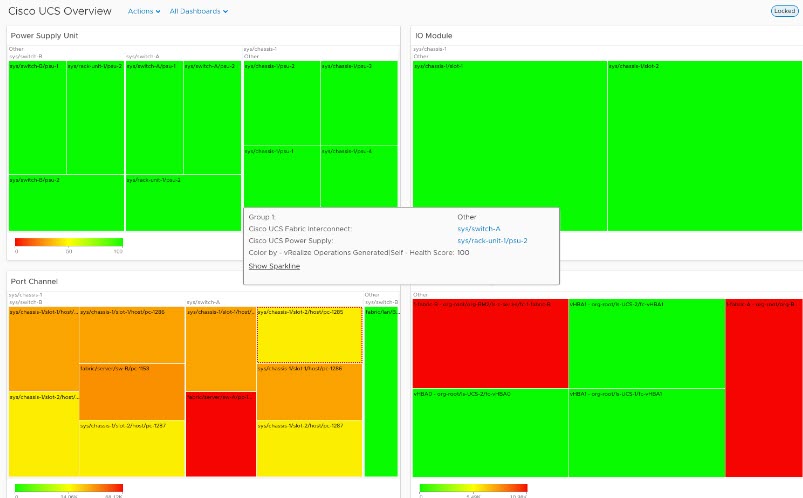Select the red fabric/server/sw-A port channel cell
The width and height of the screenshot is (803, 498).
221,434
